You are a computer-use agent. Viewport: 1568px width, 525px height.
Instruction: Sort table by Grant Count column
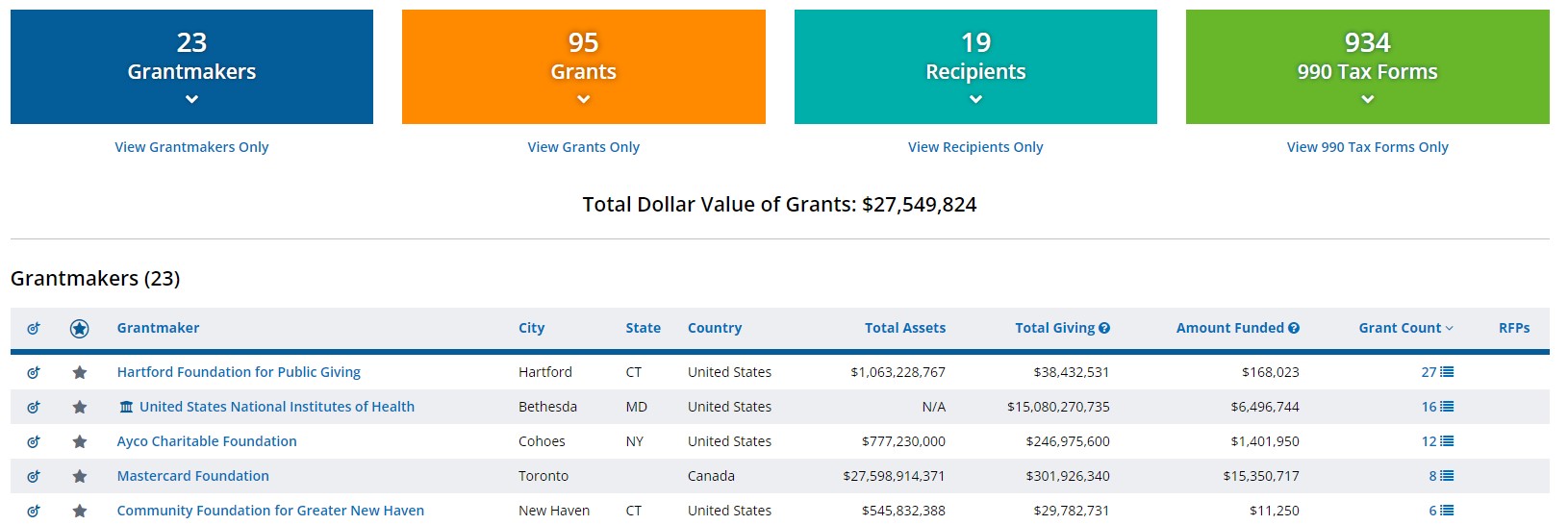tap(1405, 328)
